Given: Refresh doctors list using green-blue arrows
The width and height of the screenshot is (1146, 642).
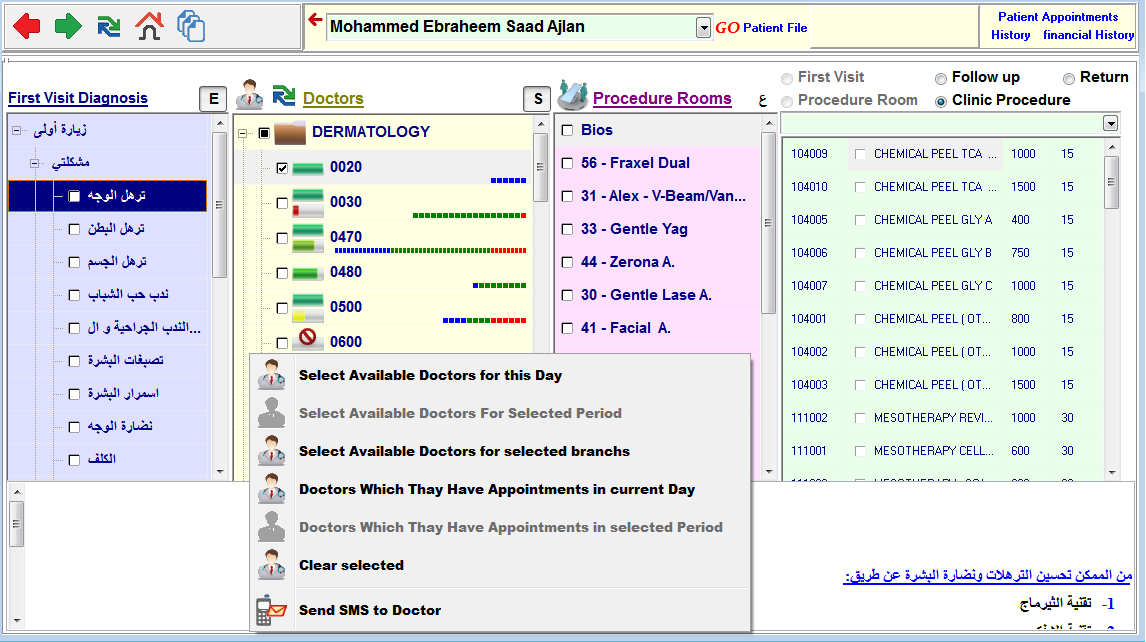Looking at the screenshot, I should pyautogui.click(x=284, y=96).
